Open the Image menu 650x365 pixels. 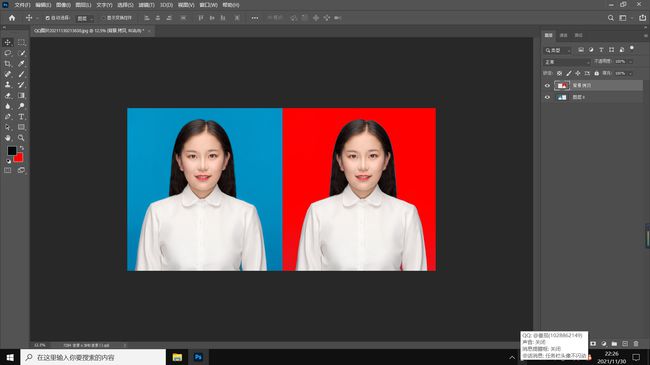[63, 5]
